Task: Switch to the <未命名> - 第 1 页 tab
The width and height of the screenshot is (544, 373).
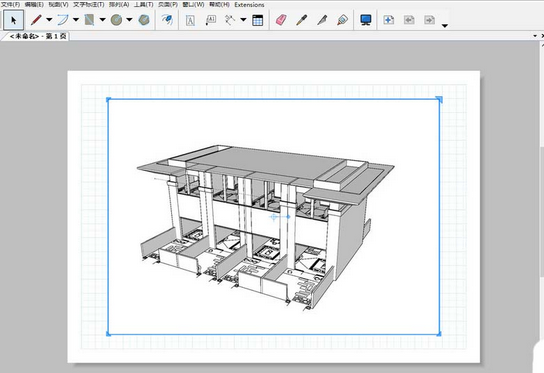Action: (x=36, y=36)
